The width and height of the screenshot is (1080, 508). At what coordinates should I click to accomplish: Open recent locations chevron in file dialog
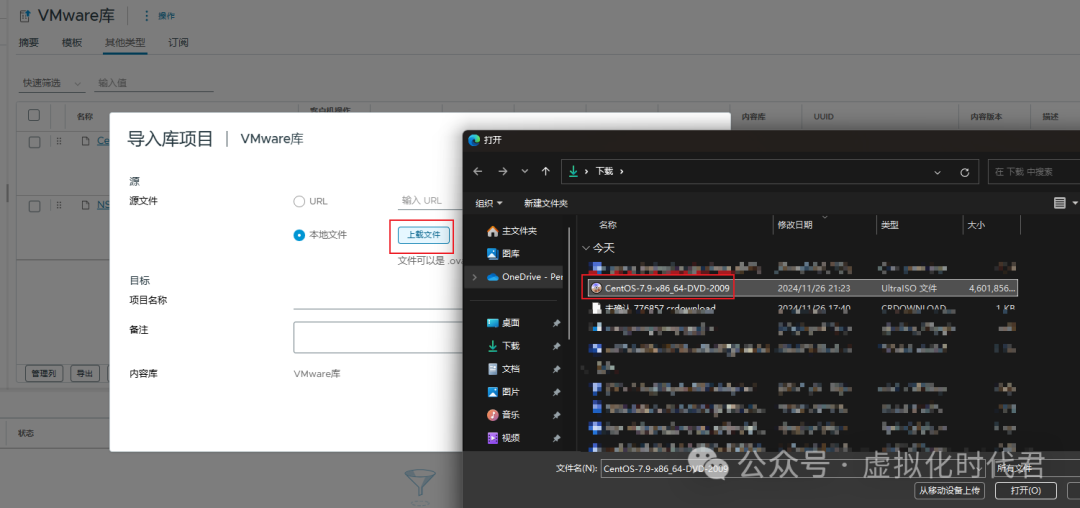525,171
